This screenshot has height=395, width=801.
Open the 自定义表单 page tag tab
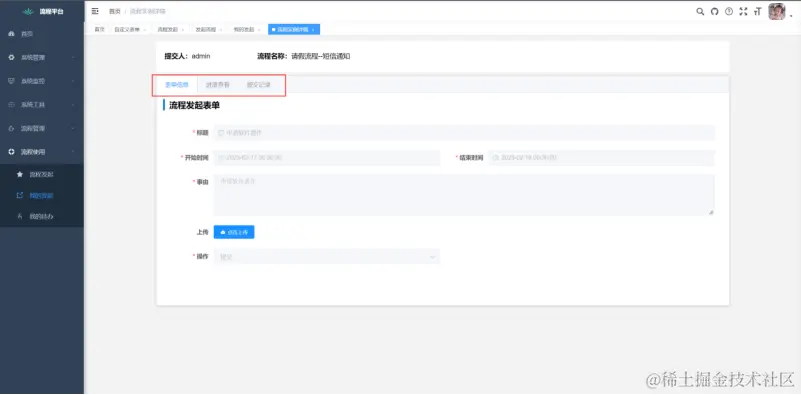(x=130, y=30)
